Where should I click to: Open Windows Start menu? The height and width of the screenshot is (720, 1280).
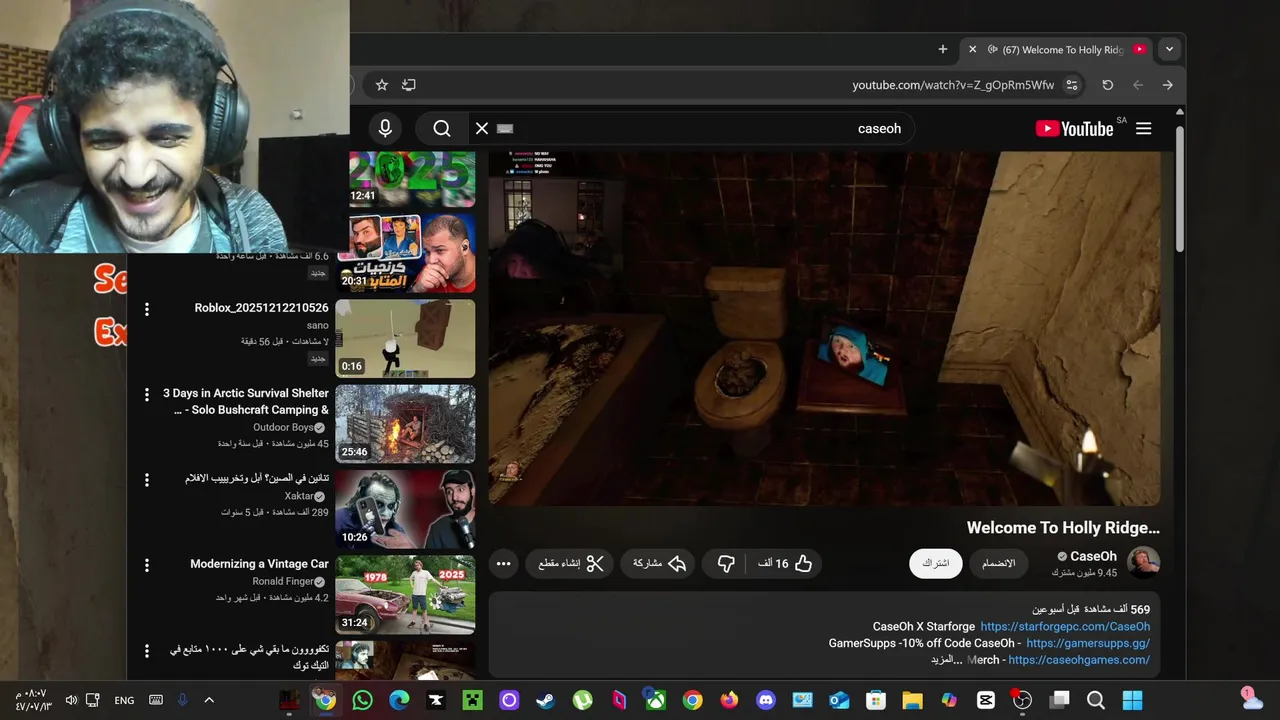(1132, 700)
